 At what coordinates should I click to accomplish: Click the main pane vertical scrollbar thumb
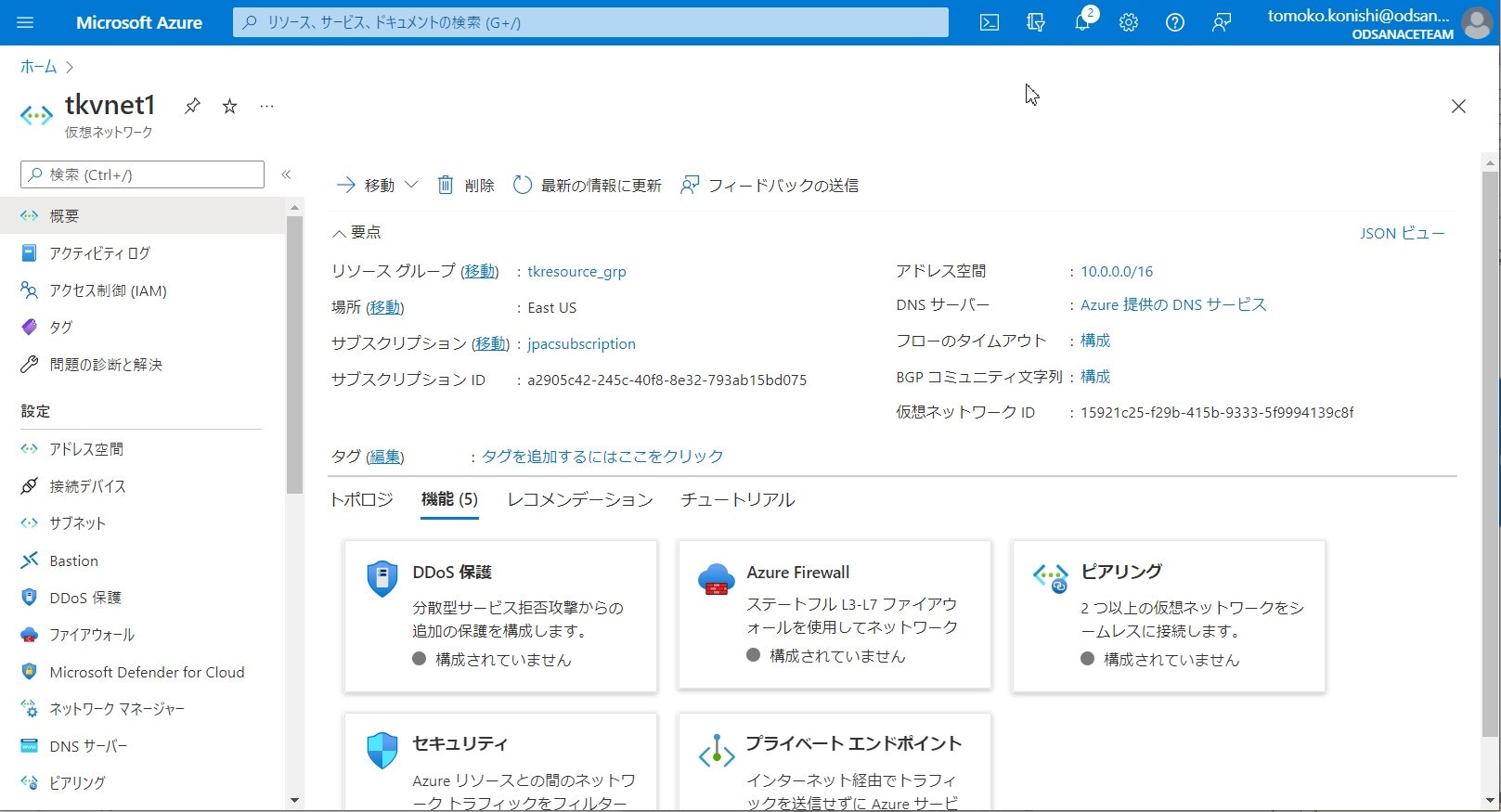(1491, 453)
